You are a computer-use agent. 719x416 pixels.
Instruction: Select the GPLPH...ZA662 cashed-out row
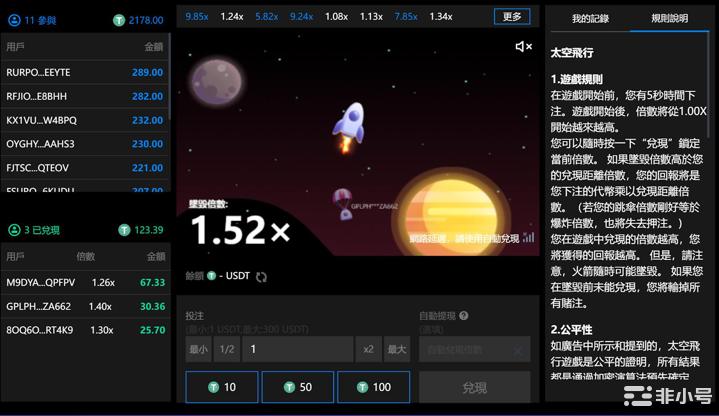(x=86, y=306)
